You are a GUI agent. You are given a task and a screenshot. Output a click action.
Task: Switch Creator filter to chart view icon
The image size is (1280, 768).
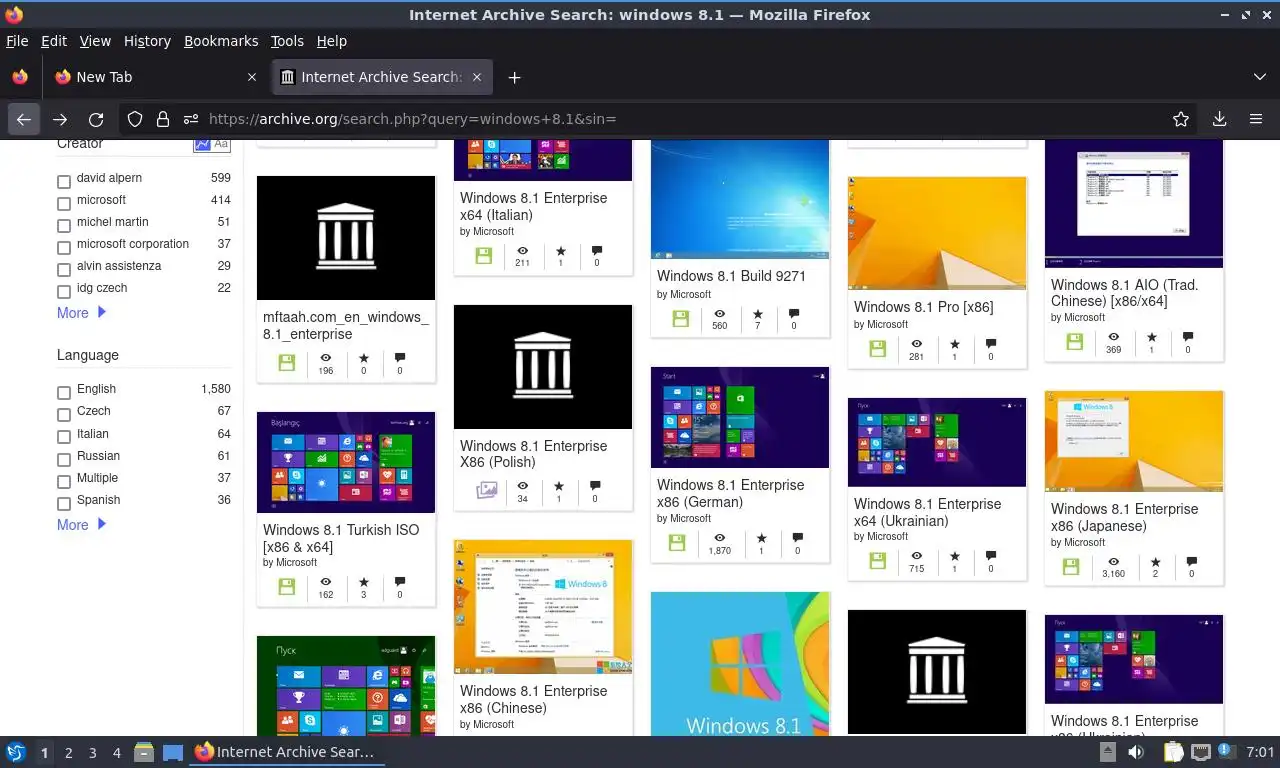tap(202, 144)
